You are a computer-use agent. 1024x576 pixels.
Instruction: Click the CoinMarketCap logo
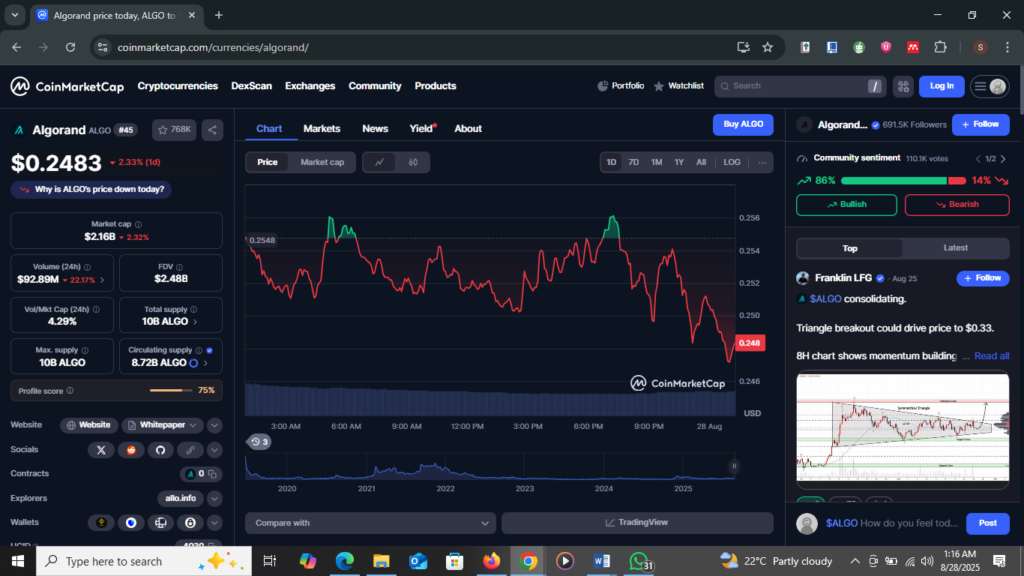pos(67,86)
